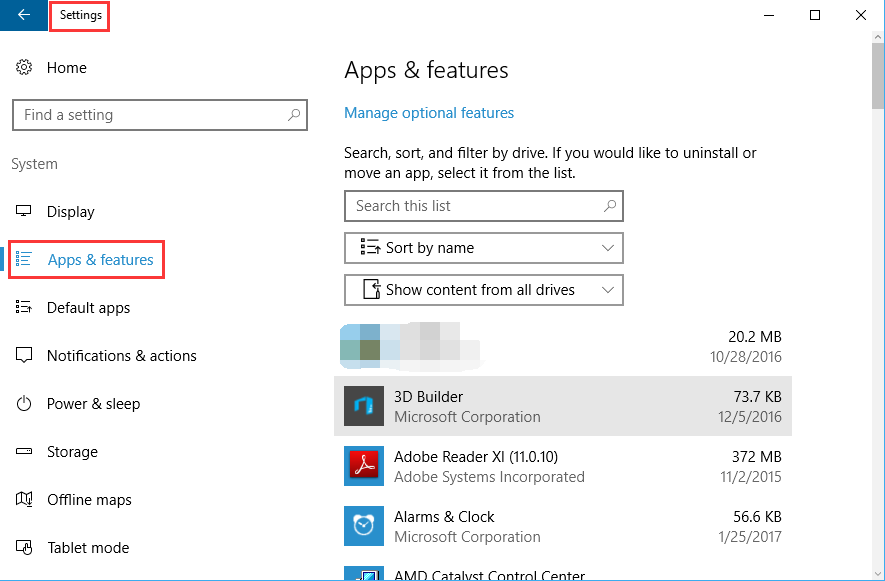Click Adobe Systems Incorporated publisher text
Image resolution: width=885 pixels, height=581 pixels.
click(x=489, y=477)
